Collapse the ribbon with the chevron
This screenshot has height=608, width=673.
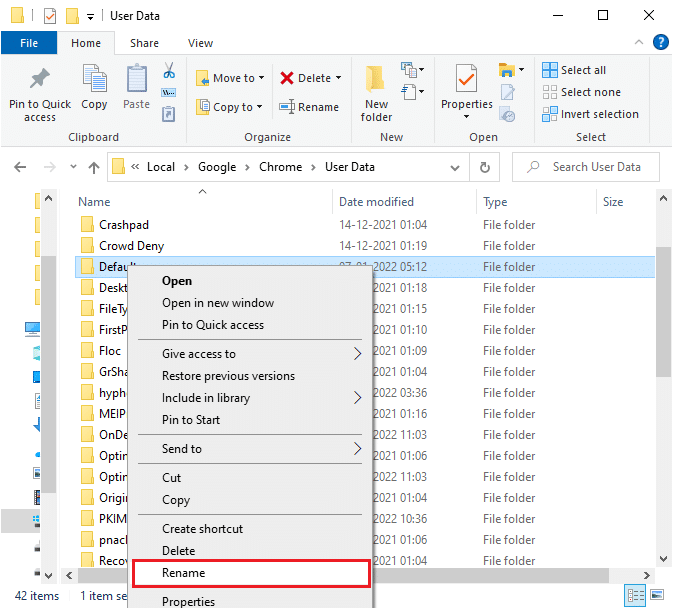click(639, 42)
